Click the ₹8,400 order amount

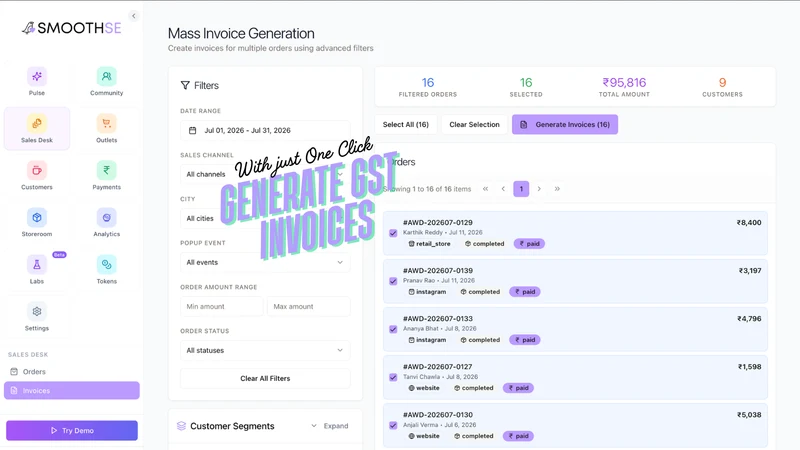(x=748, y=222)
